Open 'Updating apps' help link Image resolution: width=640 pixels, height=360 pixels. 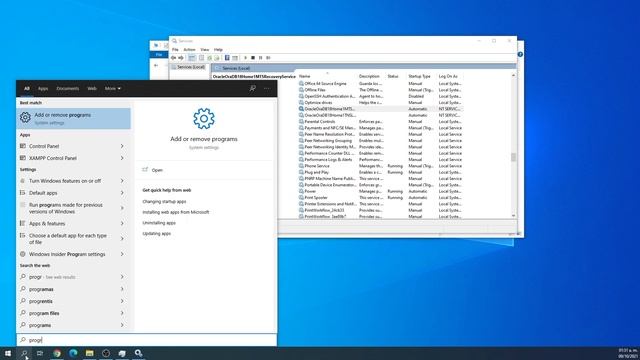[x=156, y=233]
